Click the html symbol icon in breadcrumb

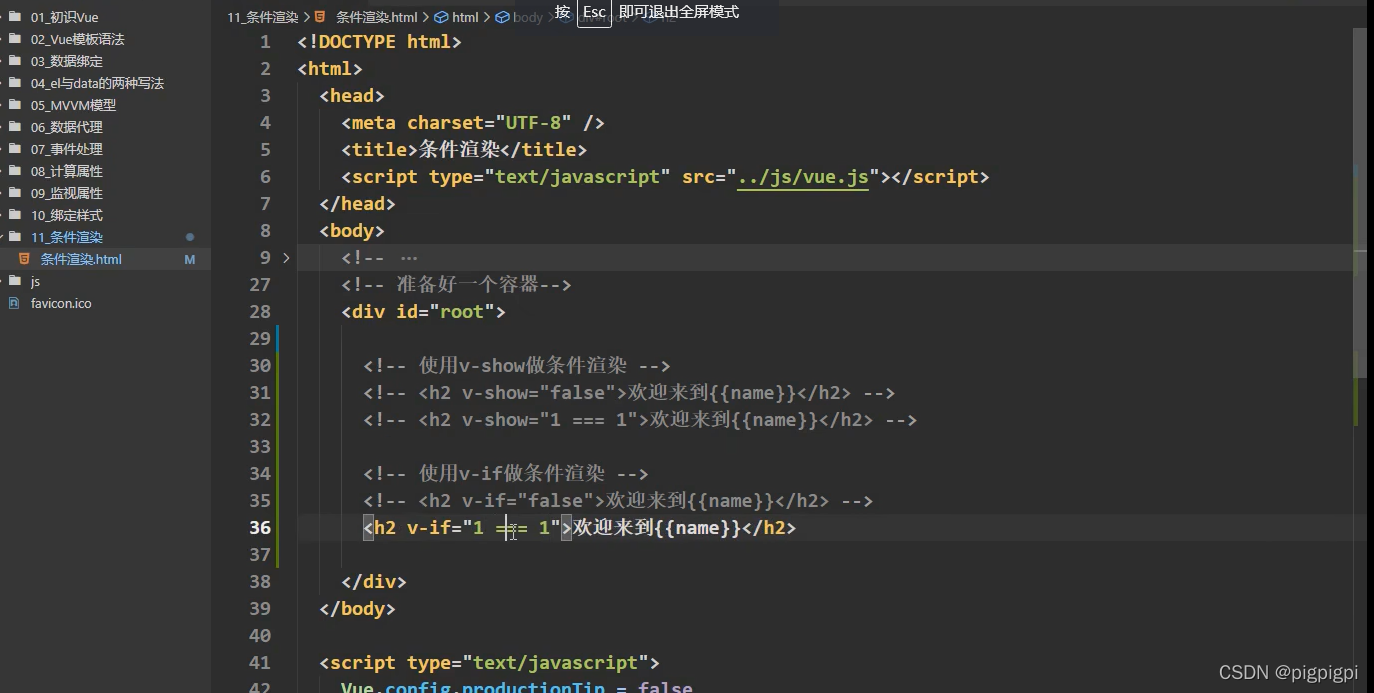[441, 17]
